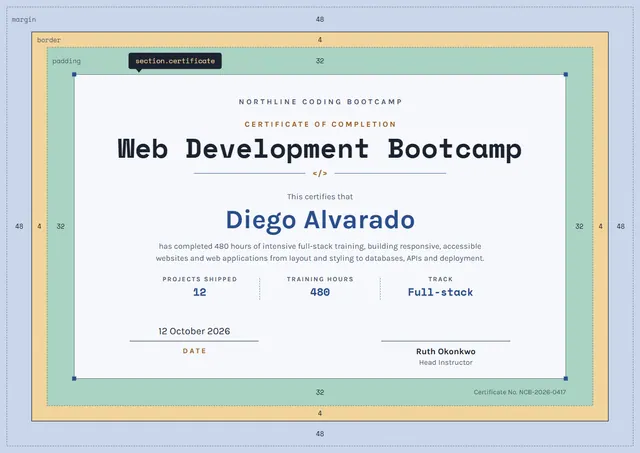Click the </> code ornament
The width and height of the screenshot is (640, 453).
[x=320, y=173]
